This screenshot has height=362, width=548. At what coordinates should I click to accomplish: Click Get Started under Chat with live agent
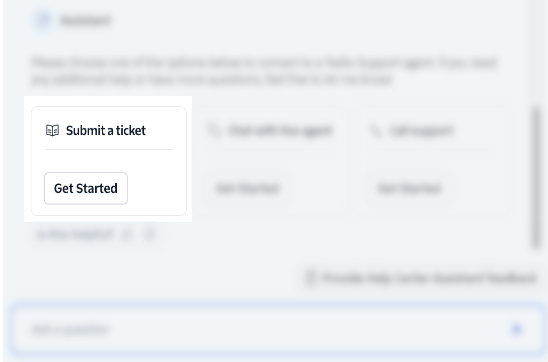[247, 188]
